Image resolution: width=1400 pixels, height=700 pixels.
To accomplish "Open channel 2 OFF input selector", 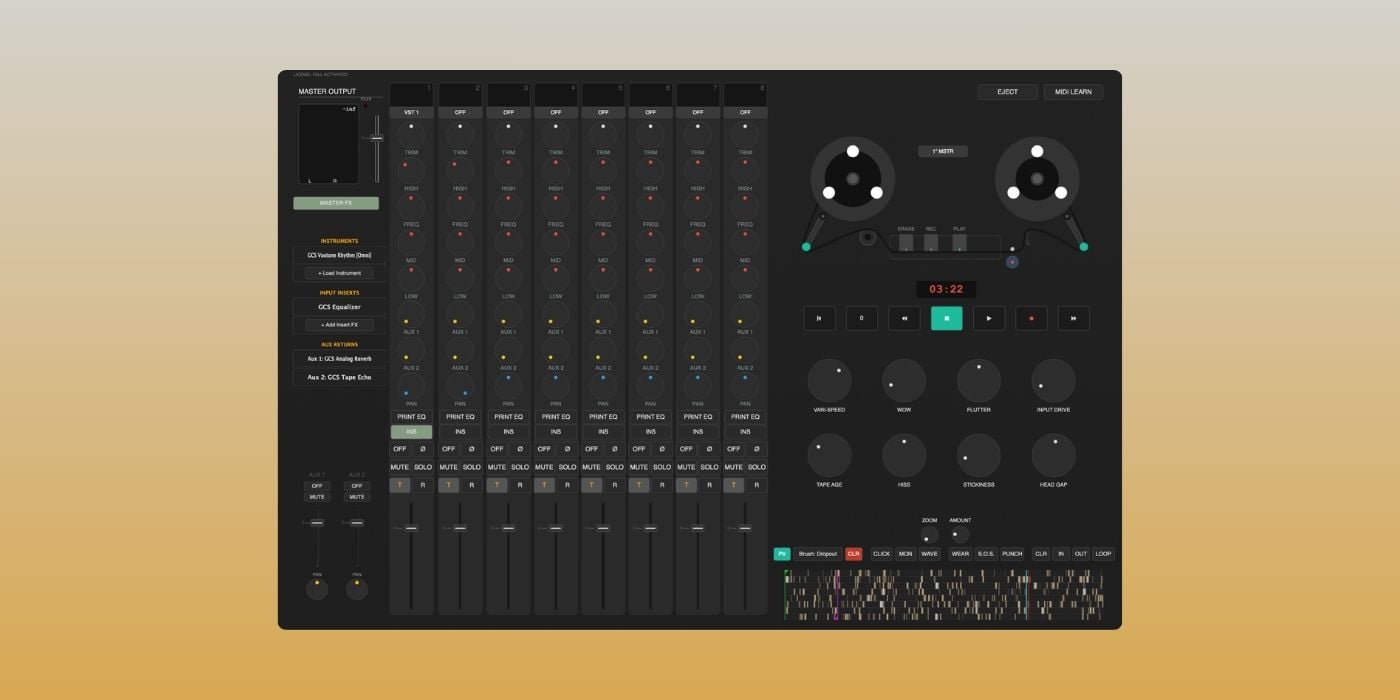I will point(460,113).
